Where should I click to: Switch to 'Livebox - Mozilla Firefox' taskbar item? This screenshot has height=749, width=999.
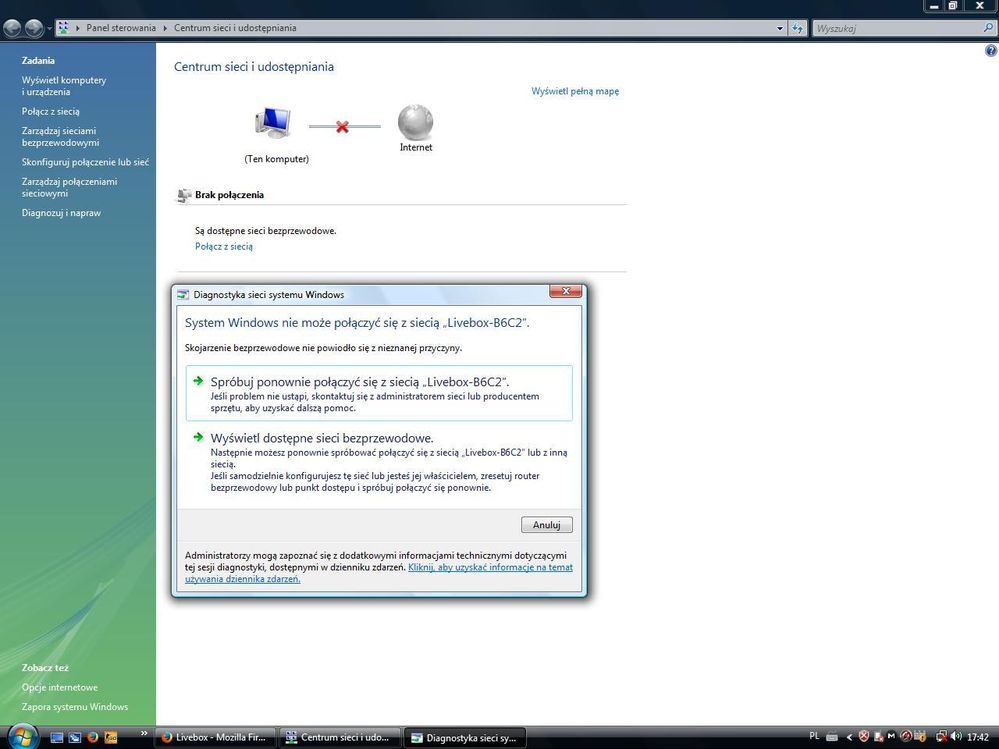(215, 738)
